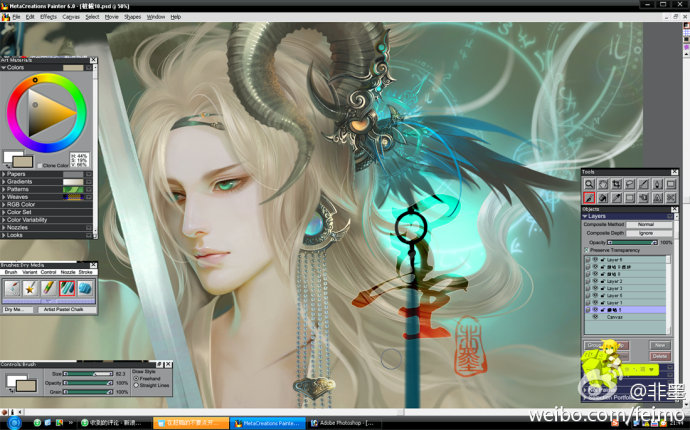The width and height of the screenshot is (690, 430).
Task: Click the orange highlighted taskbar window
Action: (x=191, y=423)
